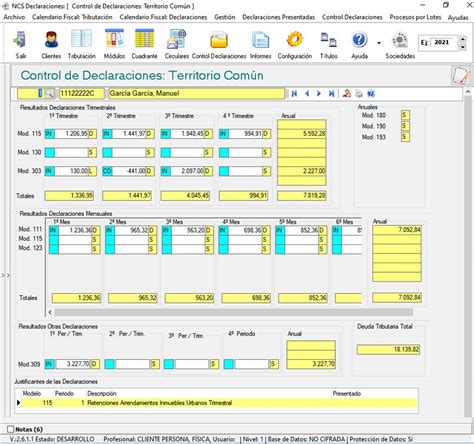This screenshot has width=474, height=444.
Task: Click the client name field García García, Manuel
Action: tap(197, 94)
